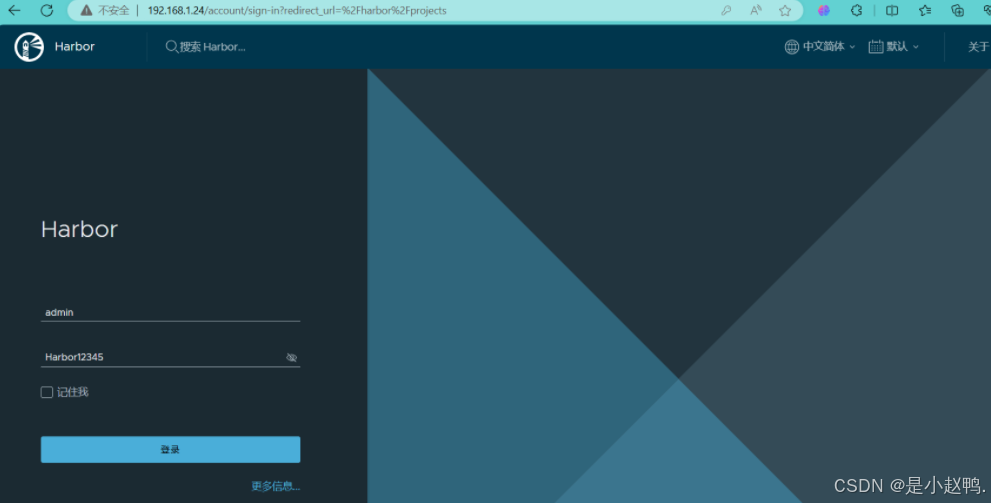This screenshot has height=504, width=991.
Task: Bookmark page with the star icon
Action: pos(785,10)
